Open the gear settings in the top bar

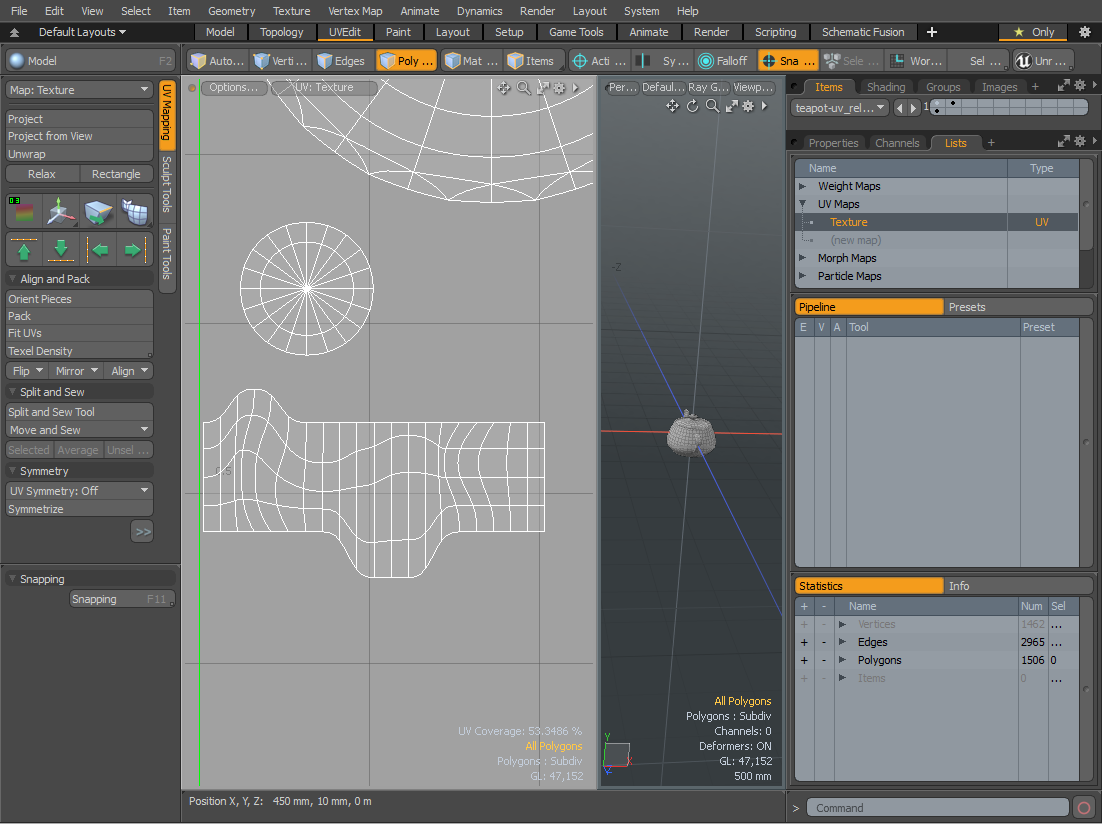(1084, 32)
